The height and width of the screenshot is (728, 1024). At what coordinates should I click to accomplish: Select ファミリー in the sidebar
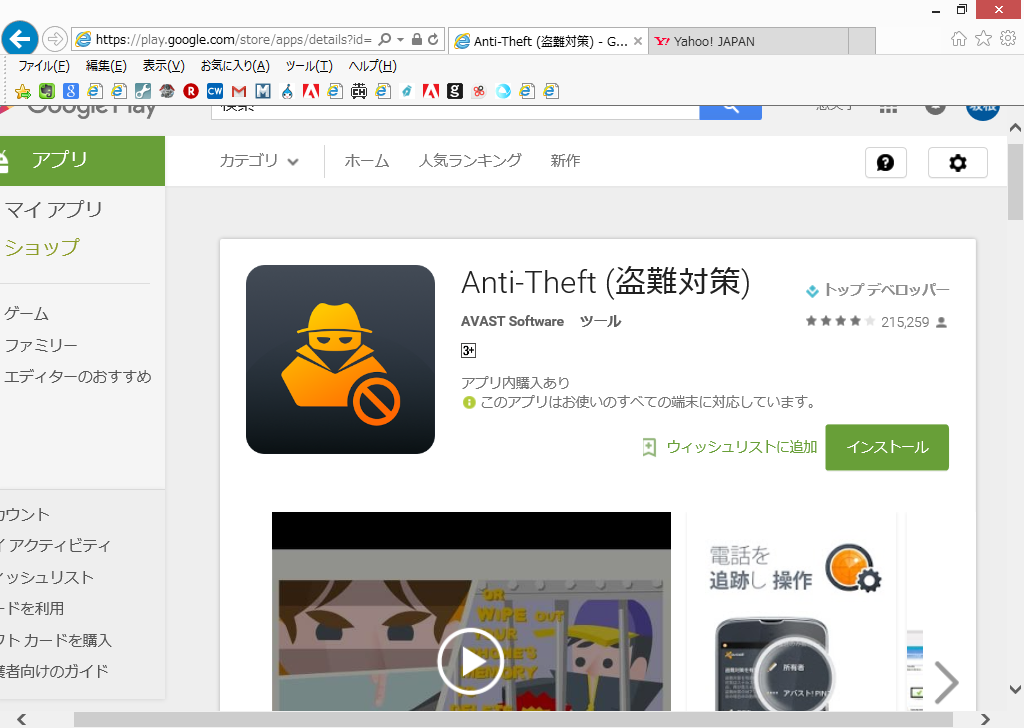click(x=40, y=345)
